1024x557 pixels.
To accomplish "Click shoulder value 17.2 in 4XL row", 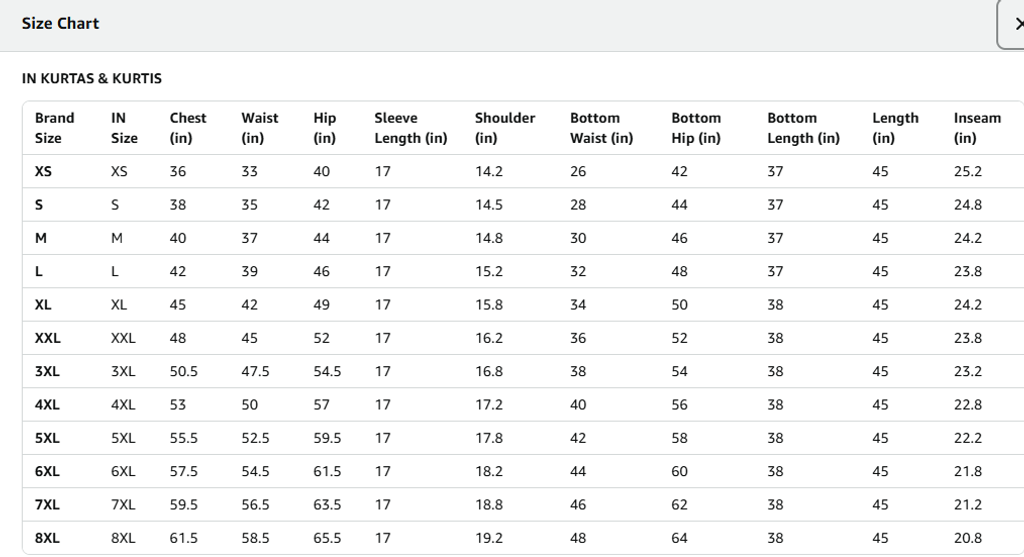I will coord(489,405).
